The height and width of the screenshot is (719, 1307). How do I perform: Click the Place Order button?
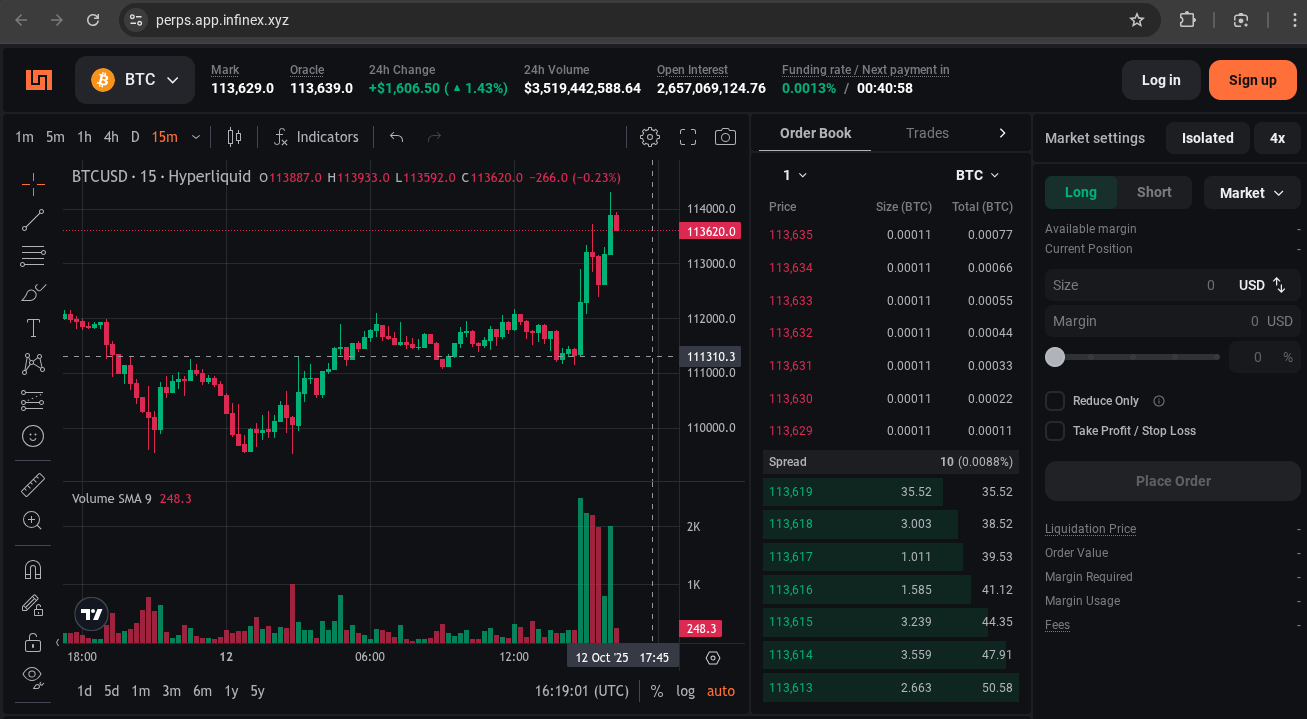[x=1173, y=481]
